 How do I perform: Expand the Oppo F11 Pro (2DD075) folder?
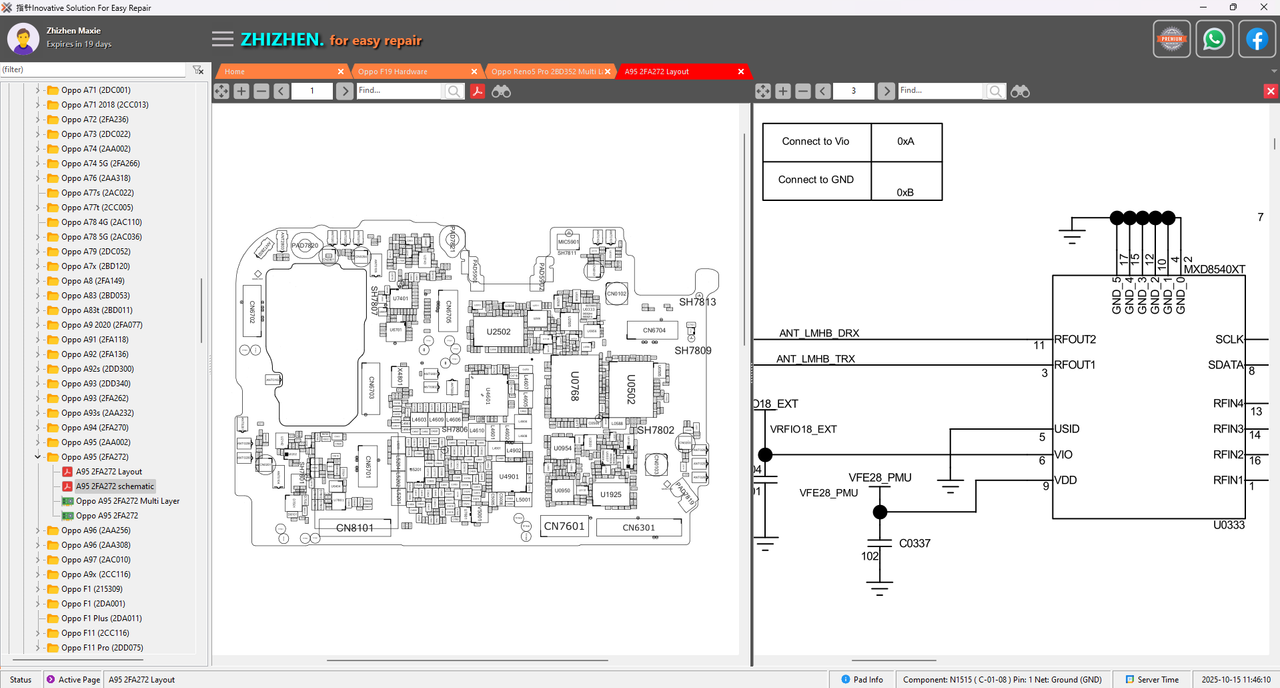tap(38, 648)
